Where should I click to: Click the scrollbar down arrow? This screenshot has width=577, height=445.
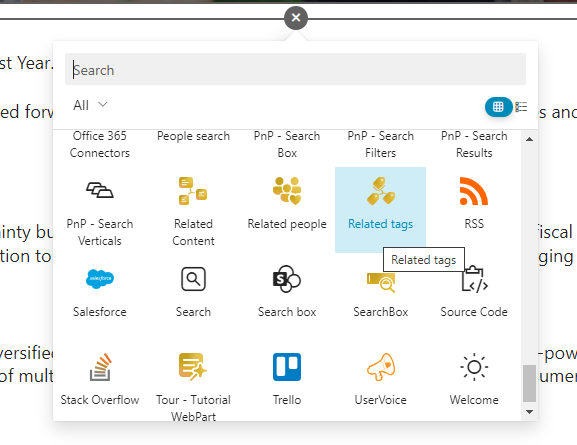530,412
